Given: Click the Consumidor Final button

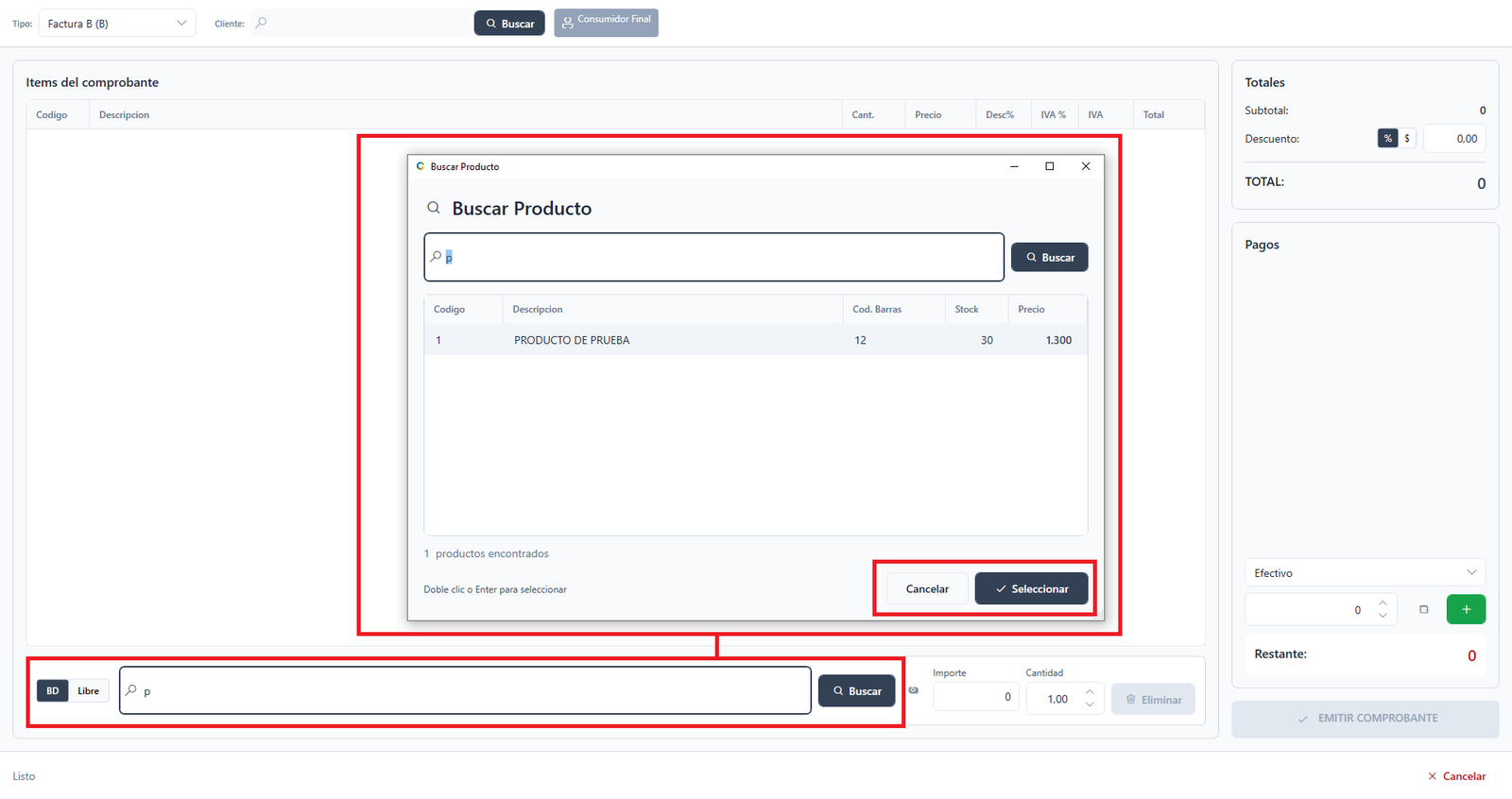Looking at the screenshot, I should 606,23.
